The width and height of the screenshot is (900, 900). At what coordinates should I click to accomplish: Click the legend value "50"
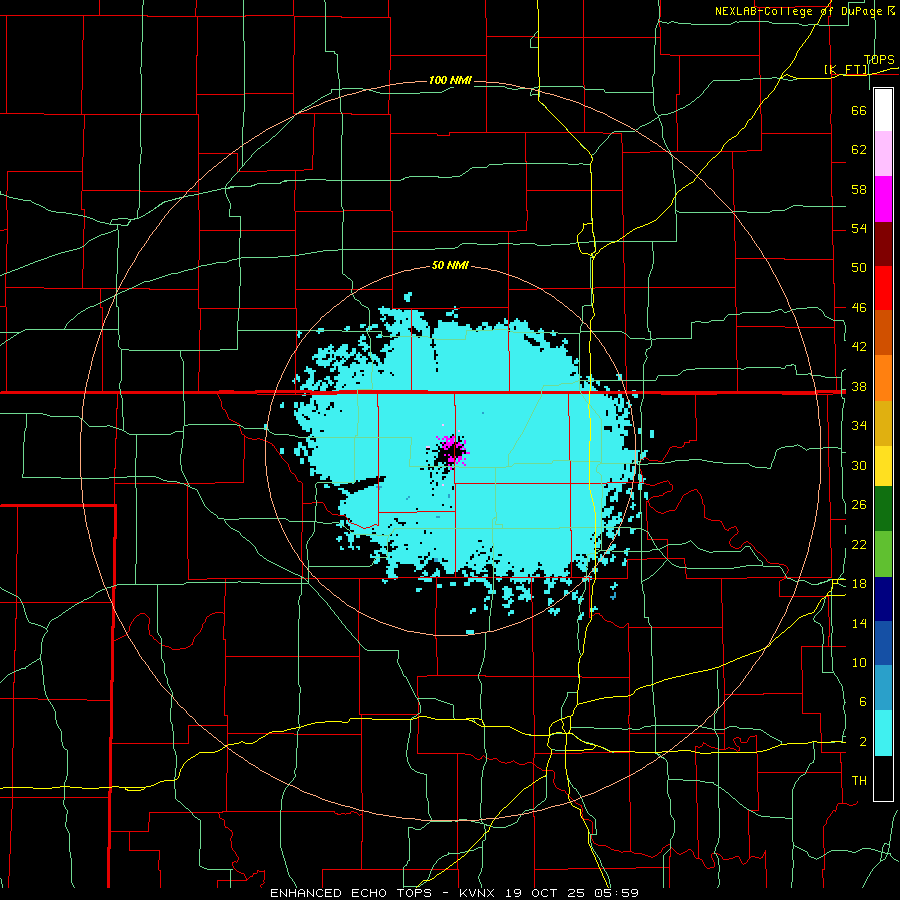pos(859,267)
